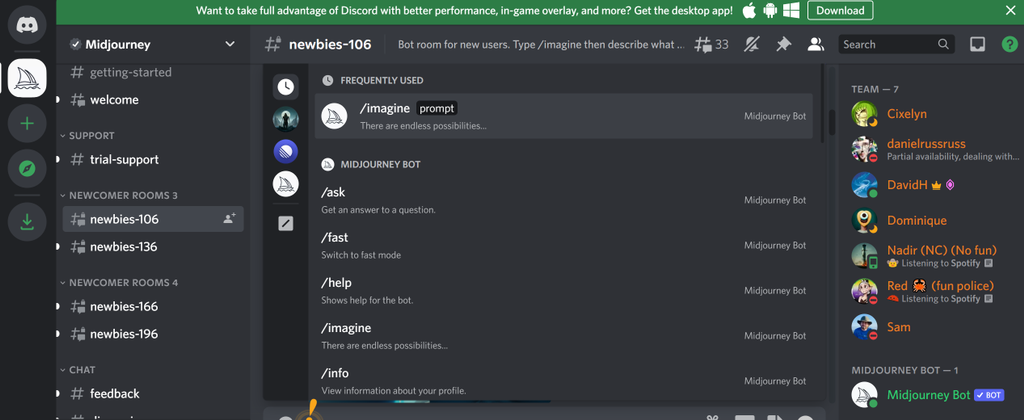Screen dimensions: 1024x420
Task: Open pinned messages
Action: [x=783, y=44]
